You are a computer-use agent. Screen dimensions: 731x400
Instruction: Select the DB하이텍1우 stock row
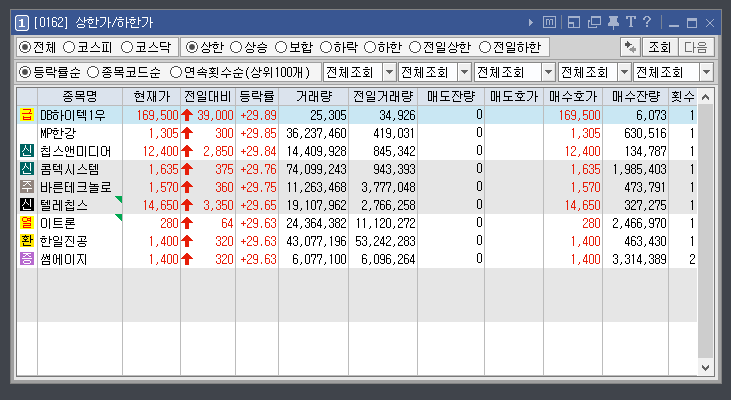(357, 115)
